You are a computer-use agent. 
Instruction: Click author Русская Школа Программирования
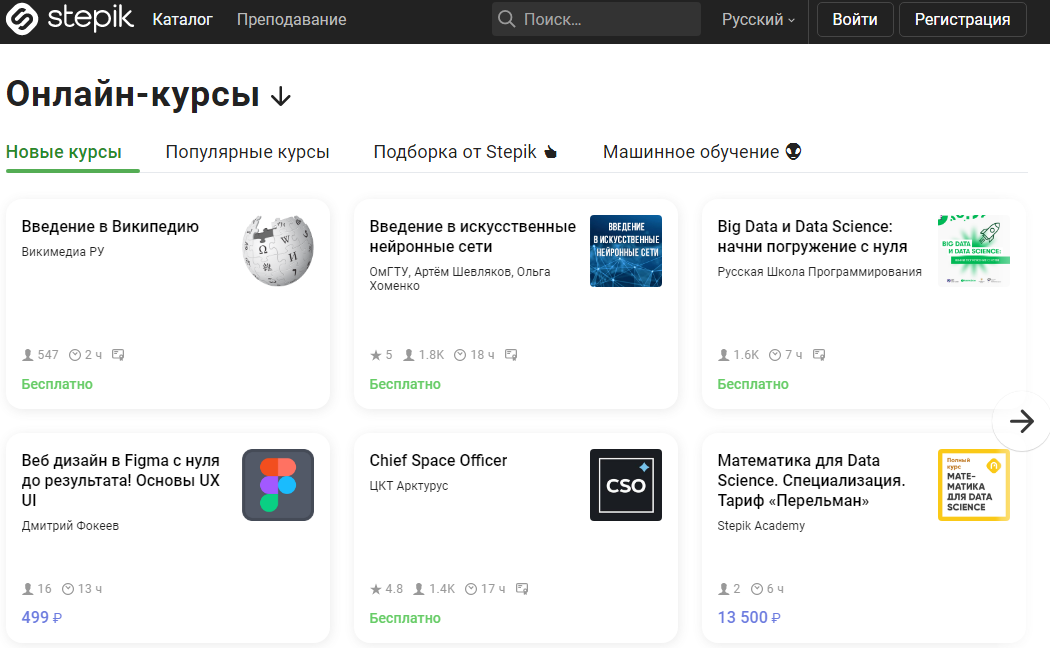[819, 272]
